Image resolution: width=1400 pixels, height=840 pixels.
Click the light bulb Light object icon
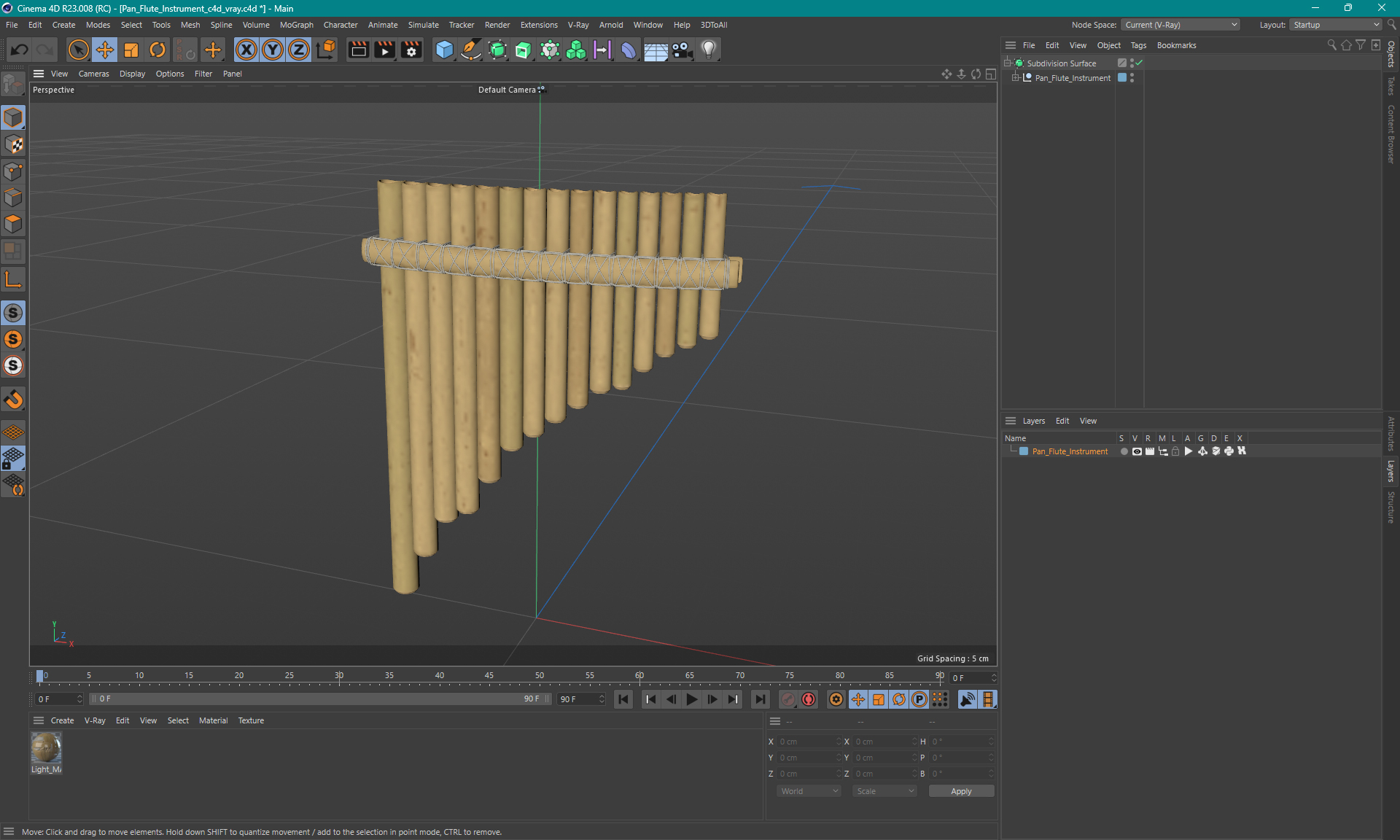(709, 50)
